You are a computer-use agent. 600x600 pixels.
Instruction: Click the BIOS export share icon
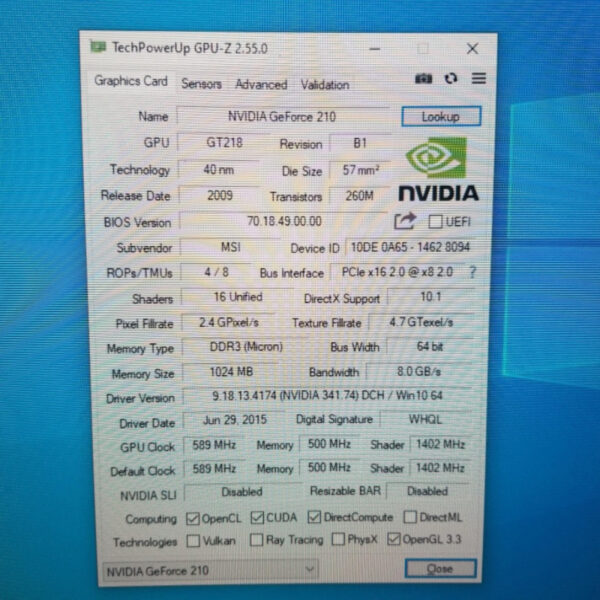click(405, 221)
